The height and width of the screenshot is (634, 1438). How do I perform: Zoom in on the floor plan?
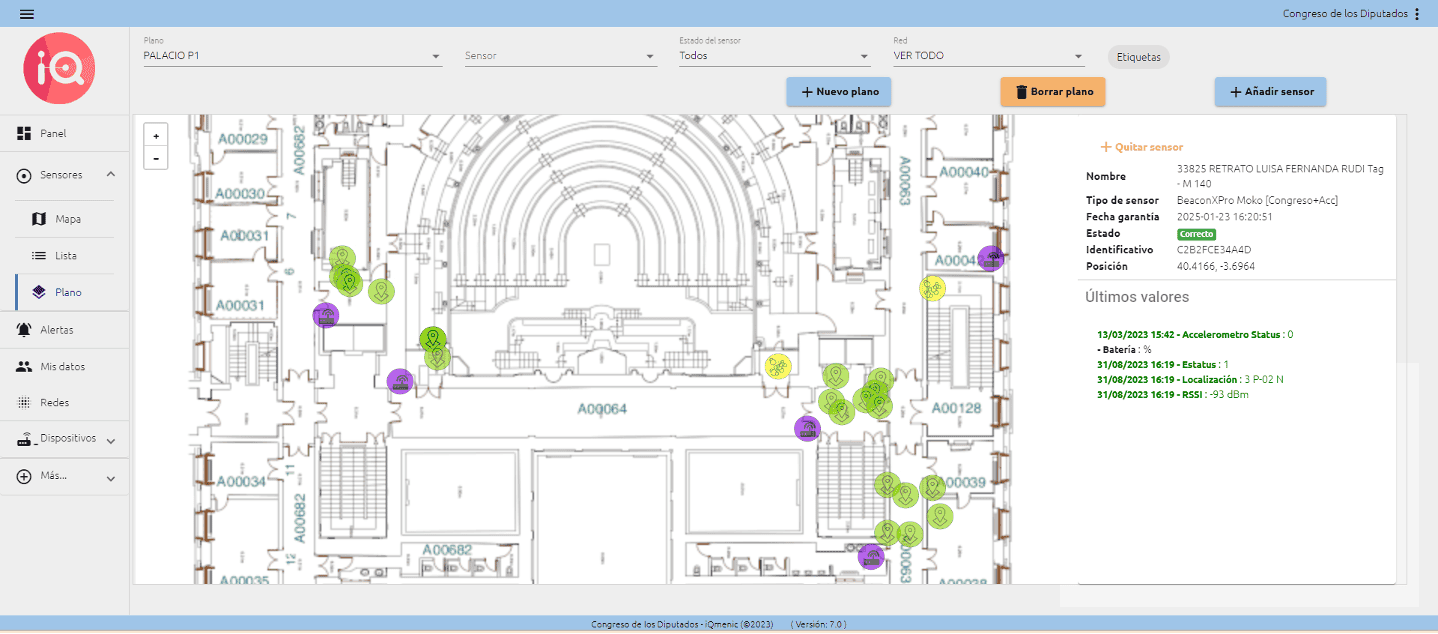coord(156,136)
